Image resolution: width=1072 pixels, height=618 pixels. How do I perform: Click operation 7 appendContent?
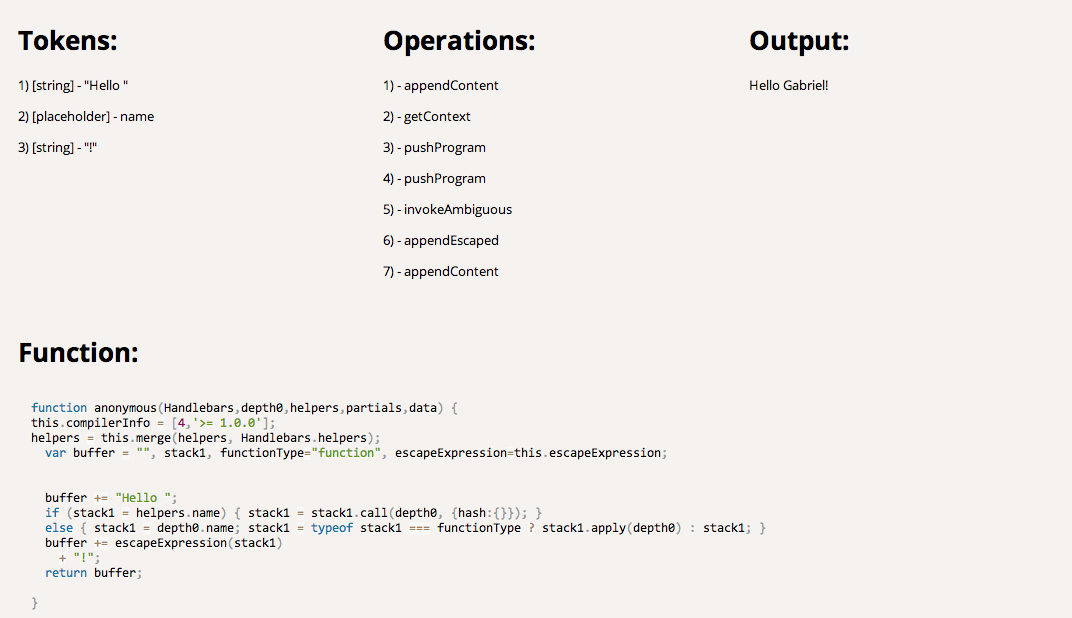(441, 271)
